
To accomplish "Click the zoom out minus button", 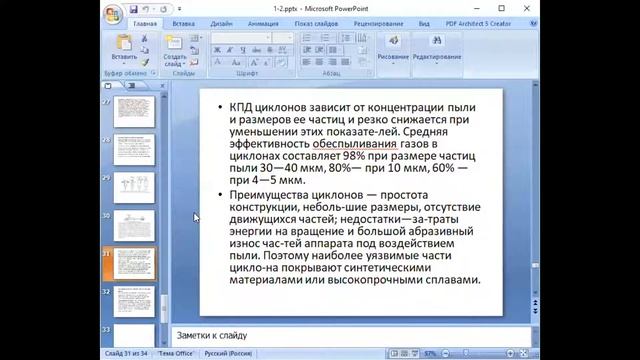I will coord(446,353).
